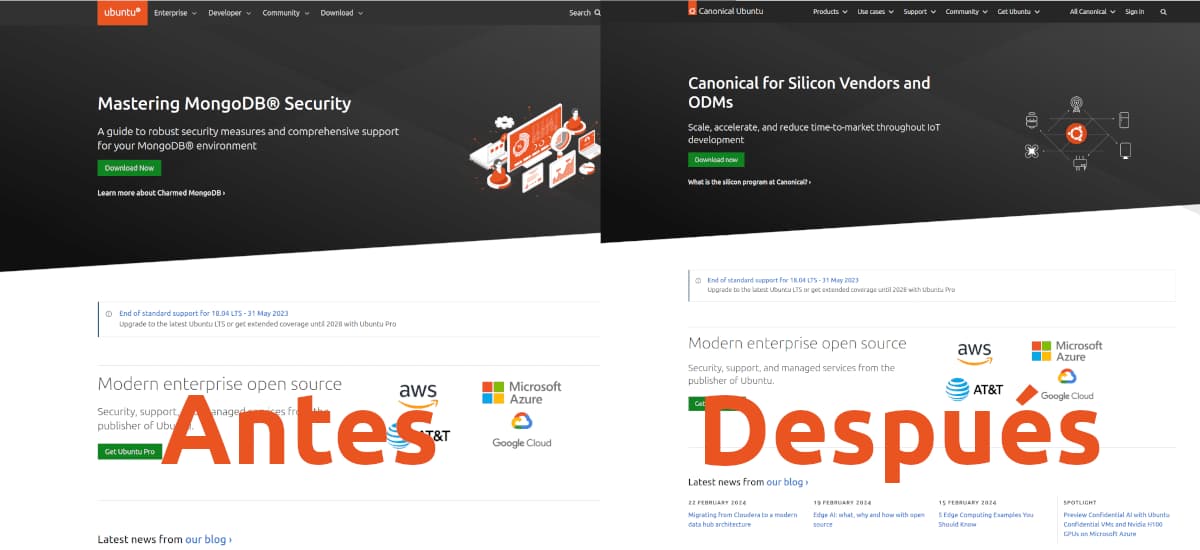The image size is (1200, 550).
Task: Click Modern enterprise open source heading on left page
Action: (219, 385)
